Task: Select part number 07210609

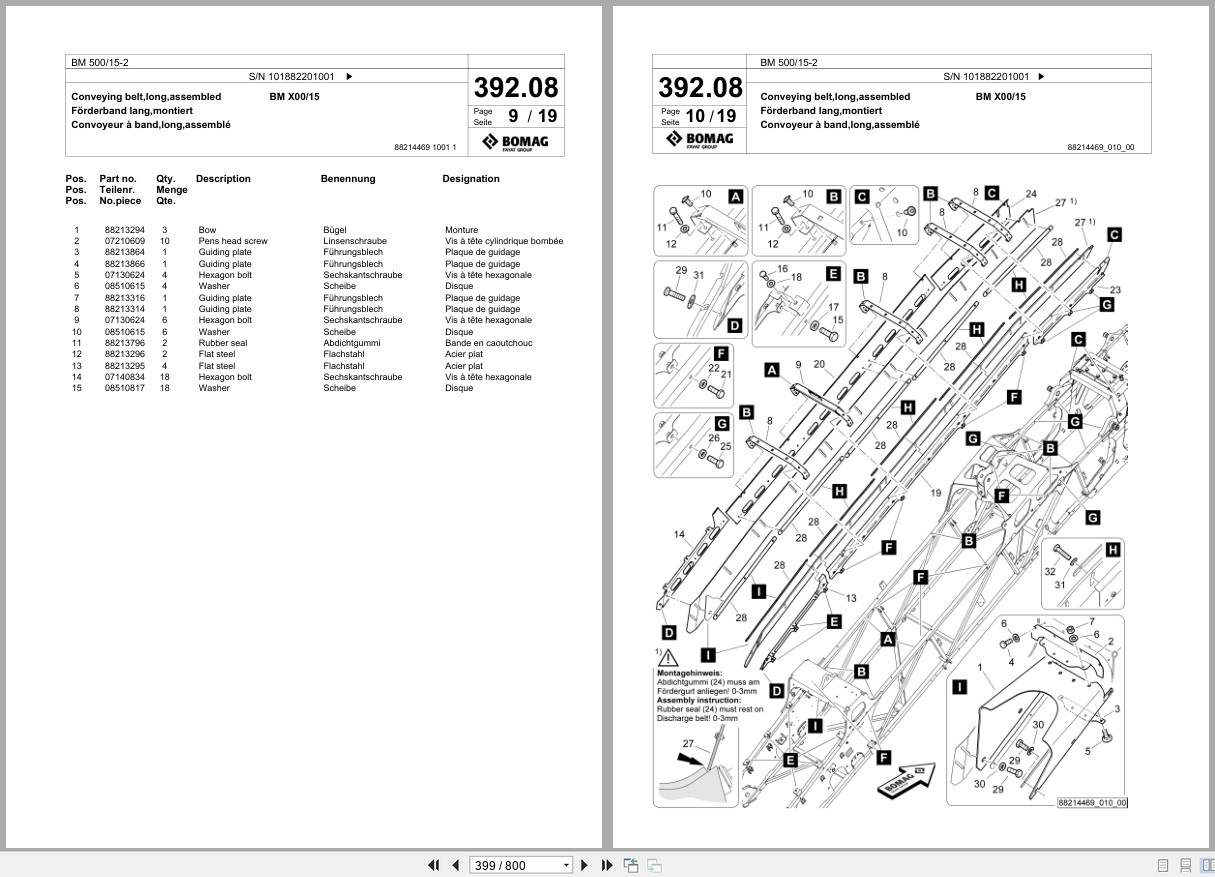Action: (123, 241)
